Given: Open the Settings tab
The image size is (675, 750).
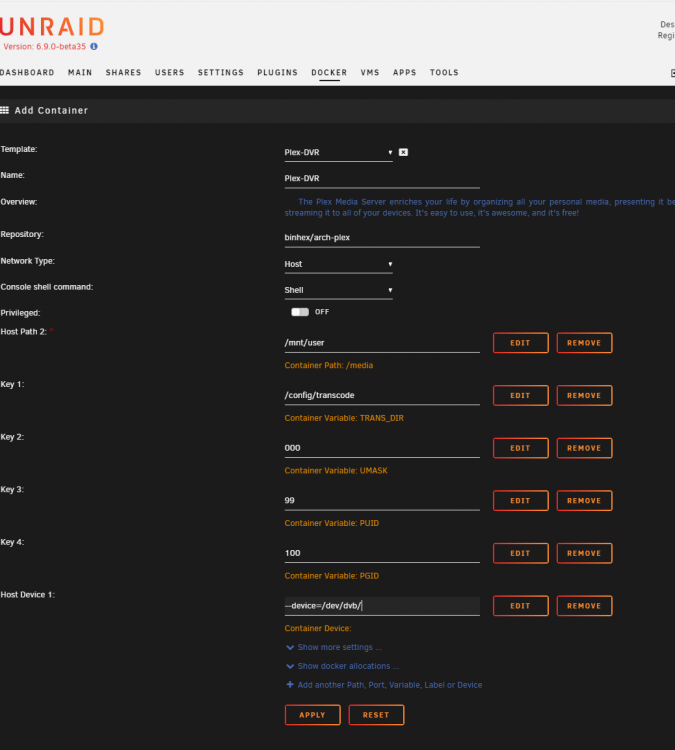Looking at the screenshot, I should pyautogui.click(x=221, y=73).
